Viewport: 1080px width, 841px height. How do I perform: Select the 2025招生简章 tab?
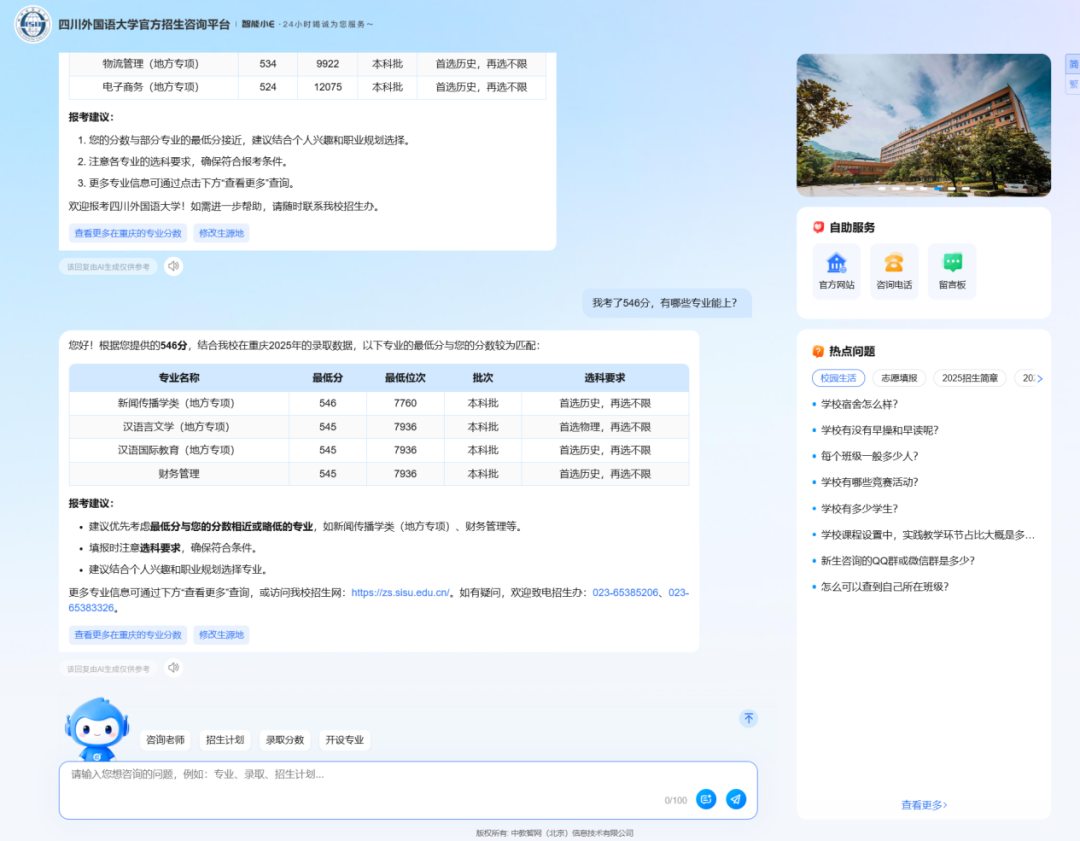click(970, 378)
